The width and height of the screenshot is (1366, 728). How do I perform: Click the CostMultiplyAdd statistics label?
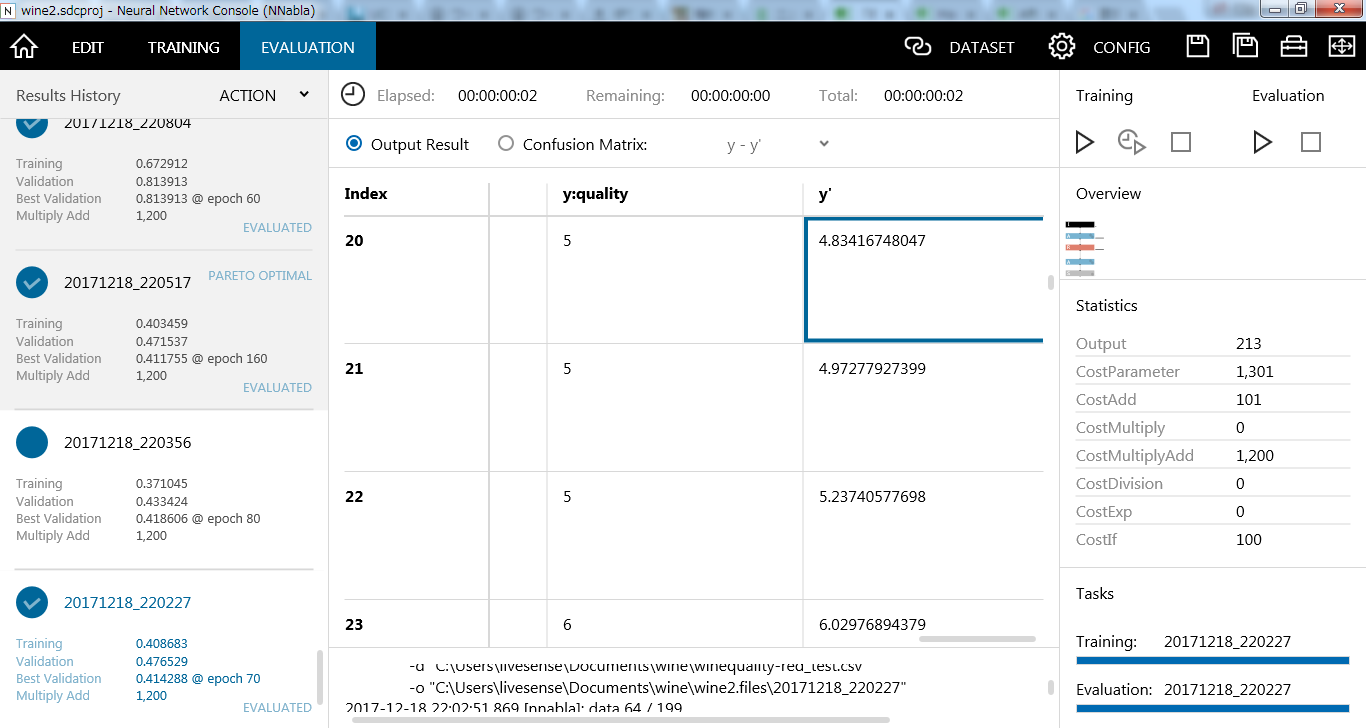[x=1135, y=456]
